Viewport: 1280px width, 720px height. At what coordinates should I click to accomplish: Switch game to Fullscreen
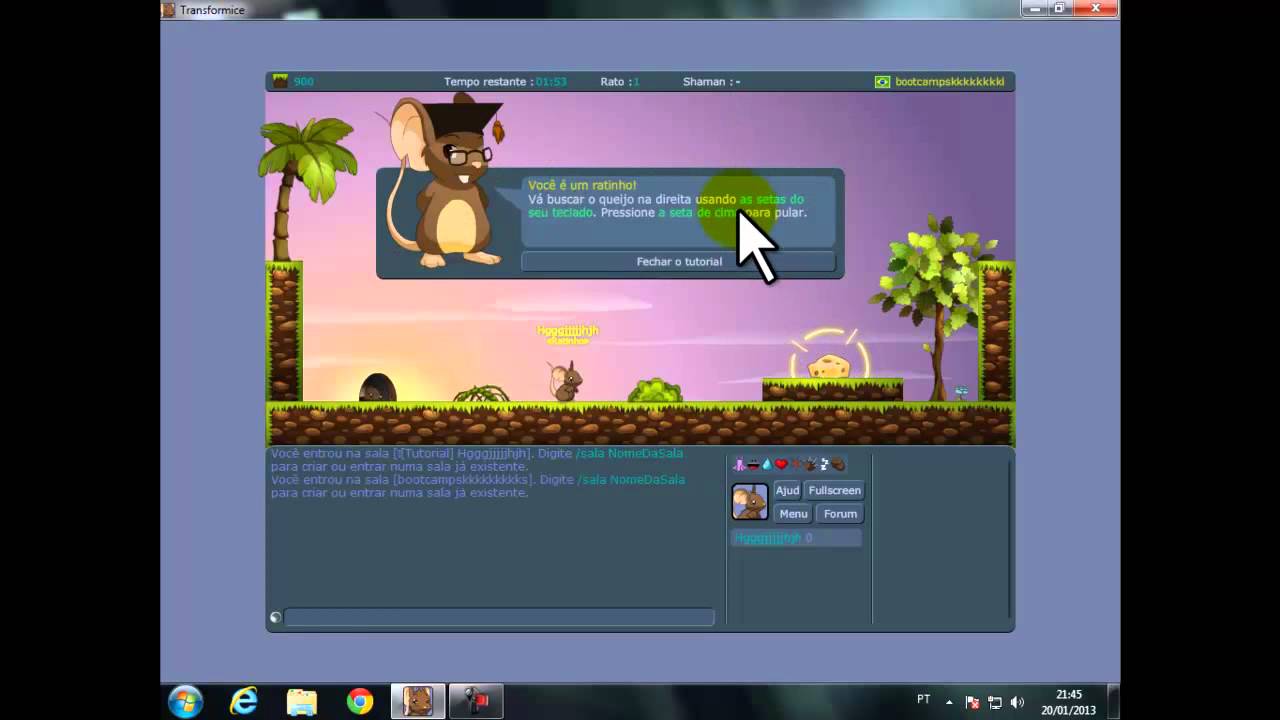coord(834,490)
